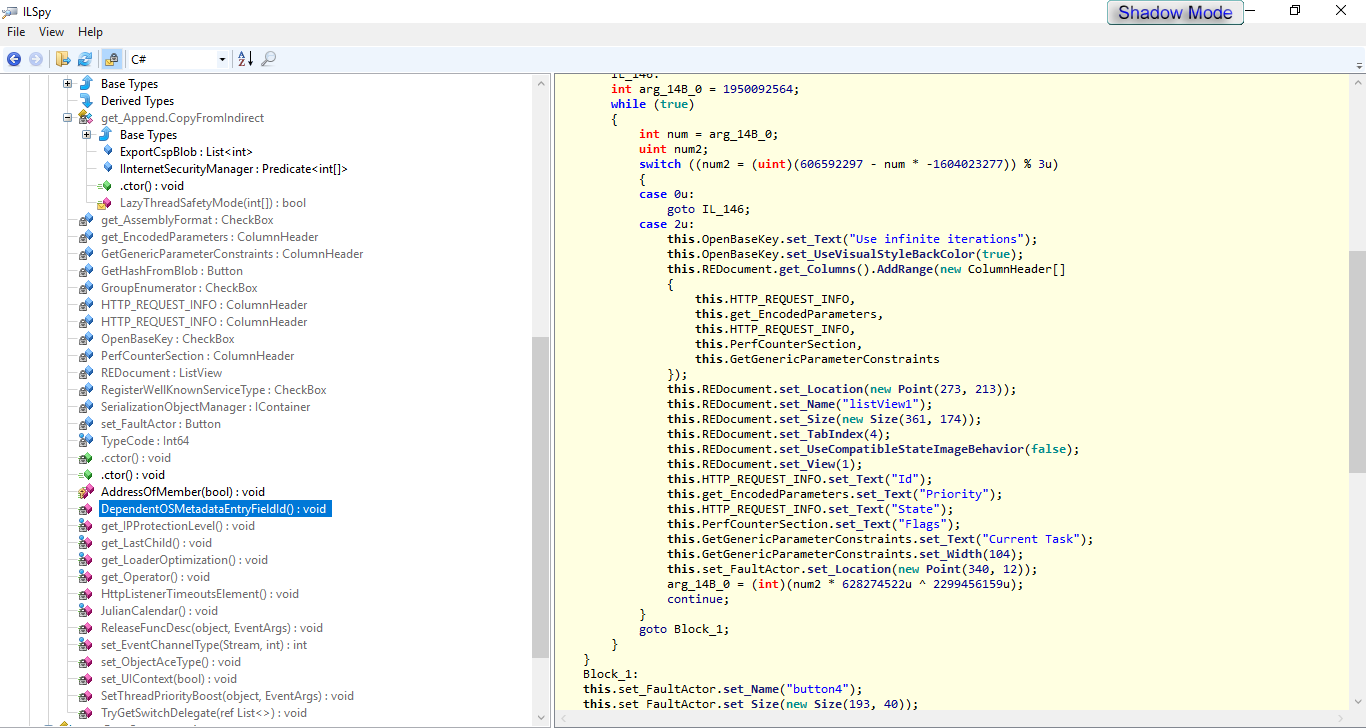Click the Open assembly folder icon

coord(63,59)
